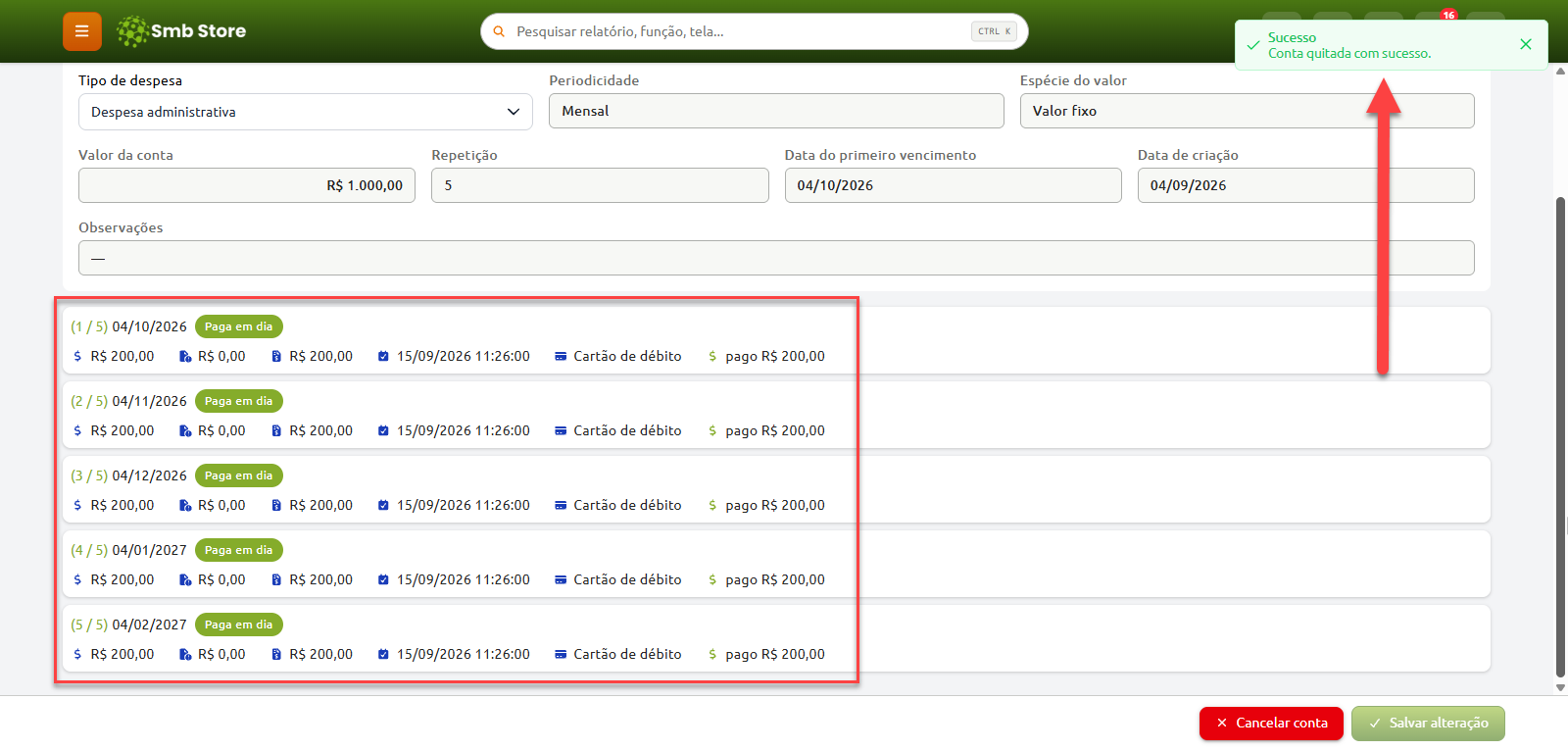Click the scrollbar down arrow
Viewport: 1568px width, 750px height.
(x=1560, y=688)
